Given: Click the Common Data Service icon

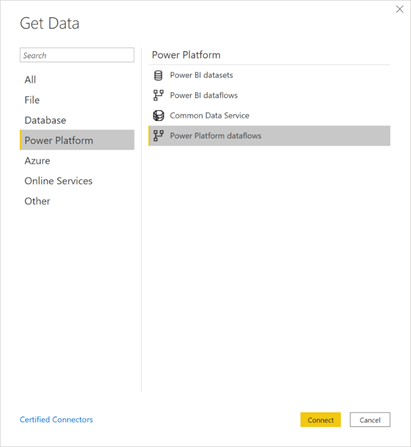Looking at the screenshot, I should [158, 116].
